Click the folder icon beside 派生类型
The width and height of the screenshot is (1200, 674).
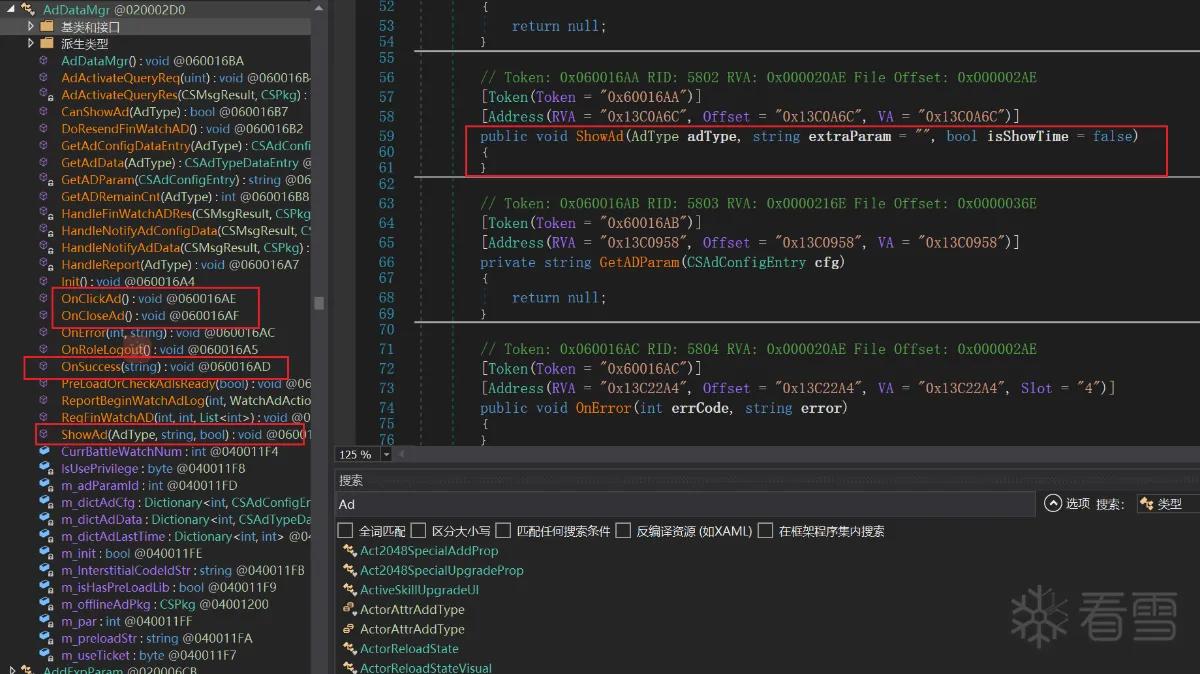pyautogui.click(x=46, y=43)
